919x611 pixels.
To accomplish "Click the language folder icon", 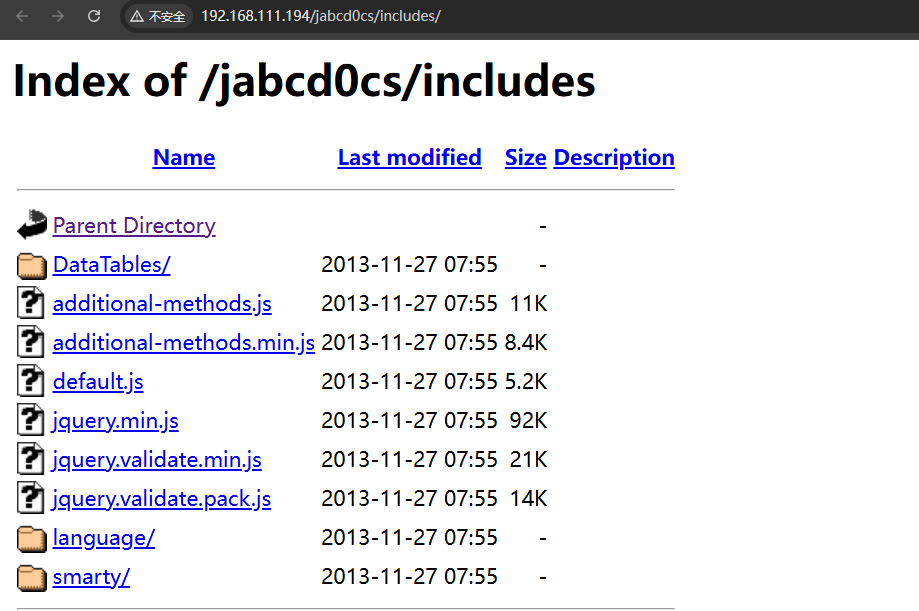I will point(32,538).
